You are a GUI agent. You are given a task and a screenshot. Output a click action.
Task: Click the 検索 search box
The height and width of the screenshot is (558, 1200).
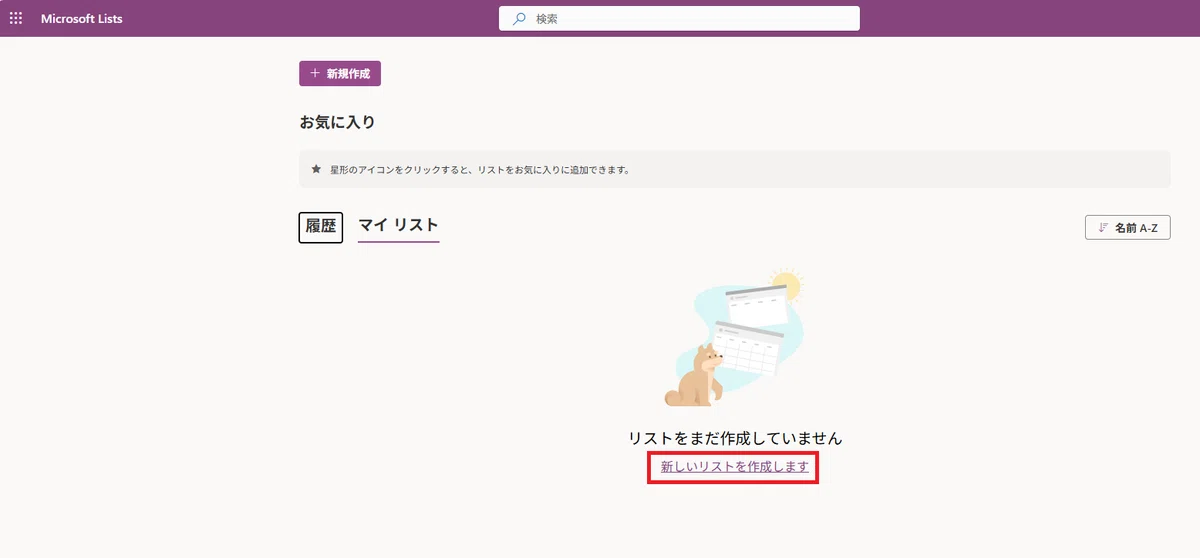coord(679,18)
